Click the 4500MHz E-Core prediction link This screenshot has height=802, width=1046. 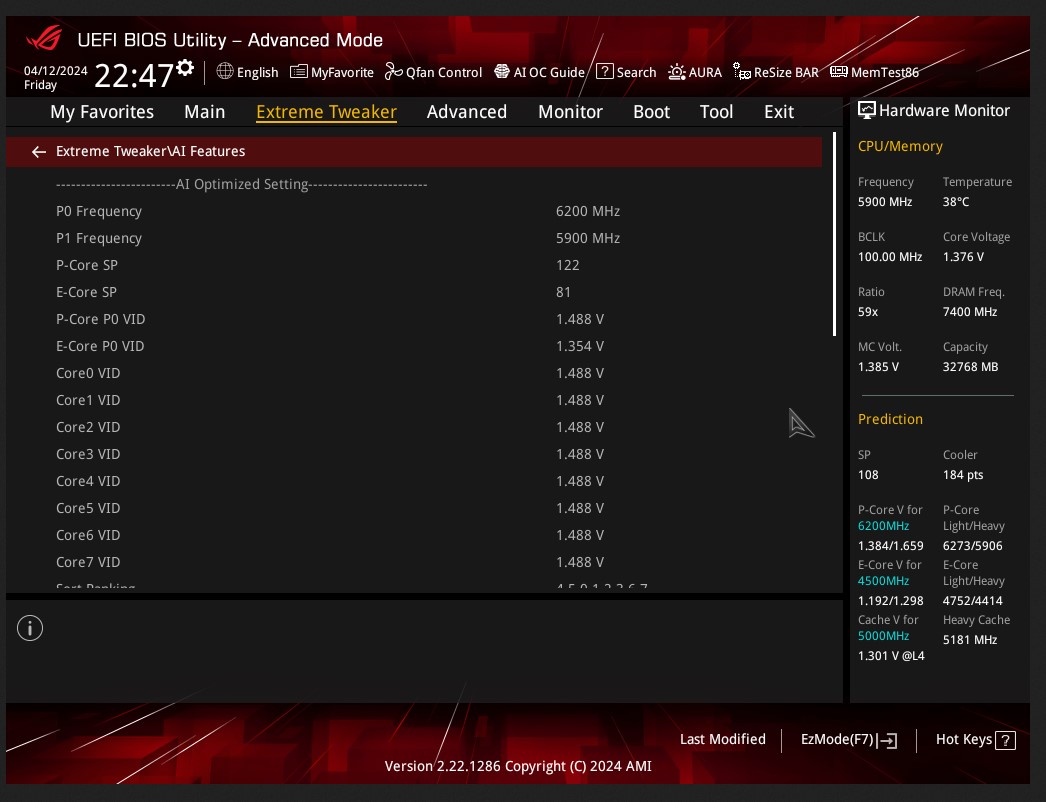point(883,580)
